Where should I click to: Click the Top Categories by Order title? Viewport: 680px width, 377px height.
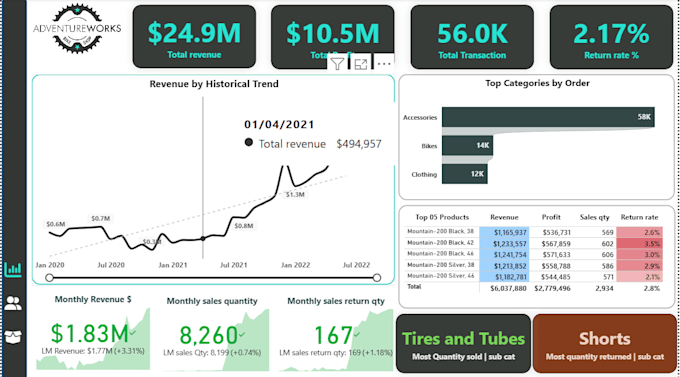pos(537,83)
